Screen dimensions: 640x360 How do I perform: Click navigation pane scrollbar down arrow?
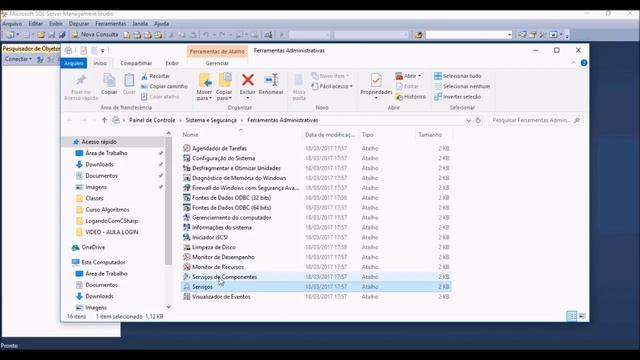(x=169, y=307)
